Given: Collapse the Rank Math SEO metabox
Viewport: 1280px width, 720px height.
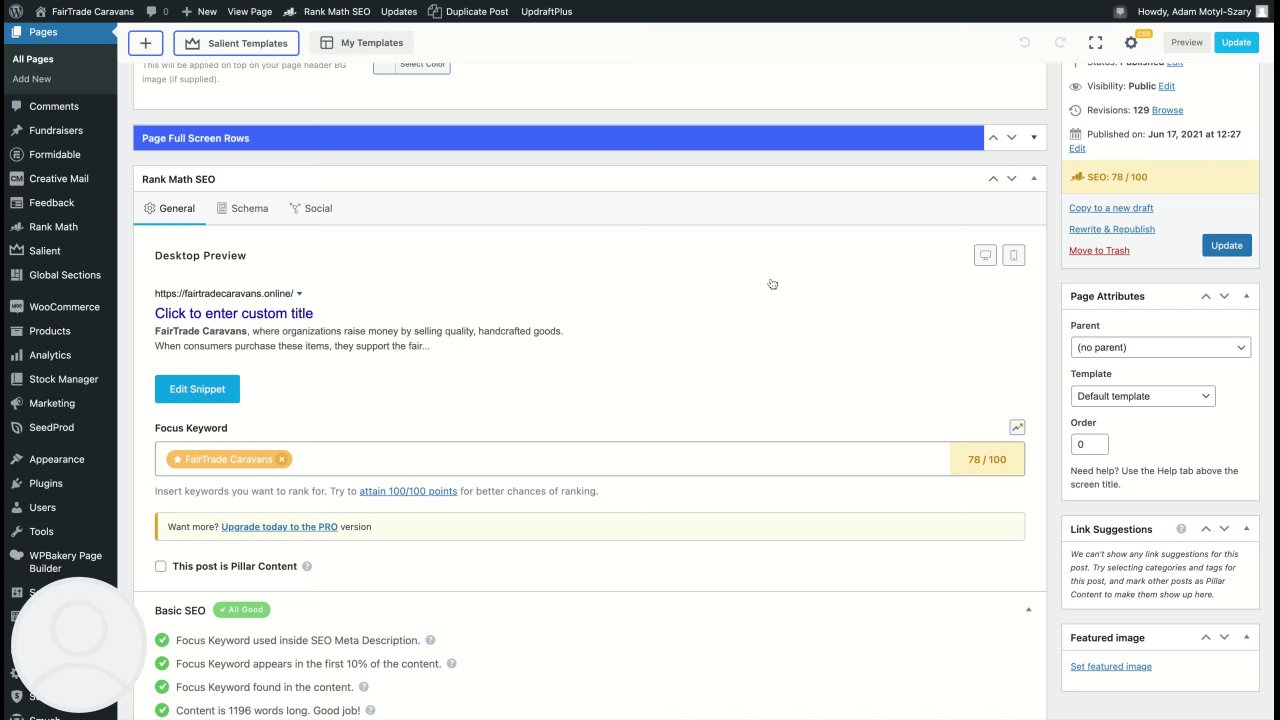Looking at the screenshot, I should pyautogui.click(x=1033, y=179).
